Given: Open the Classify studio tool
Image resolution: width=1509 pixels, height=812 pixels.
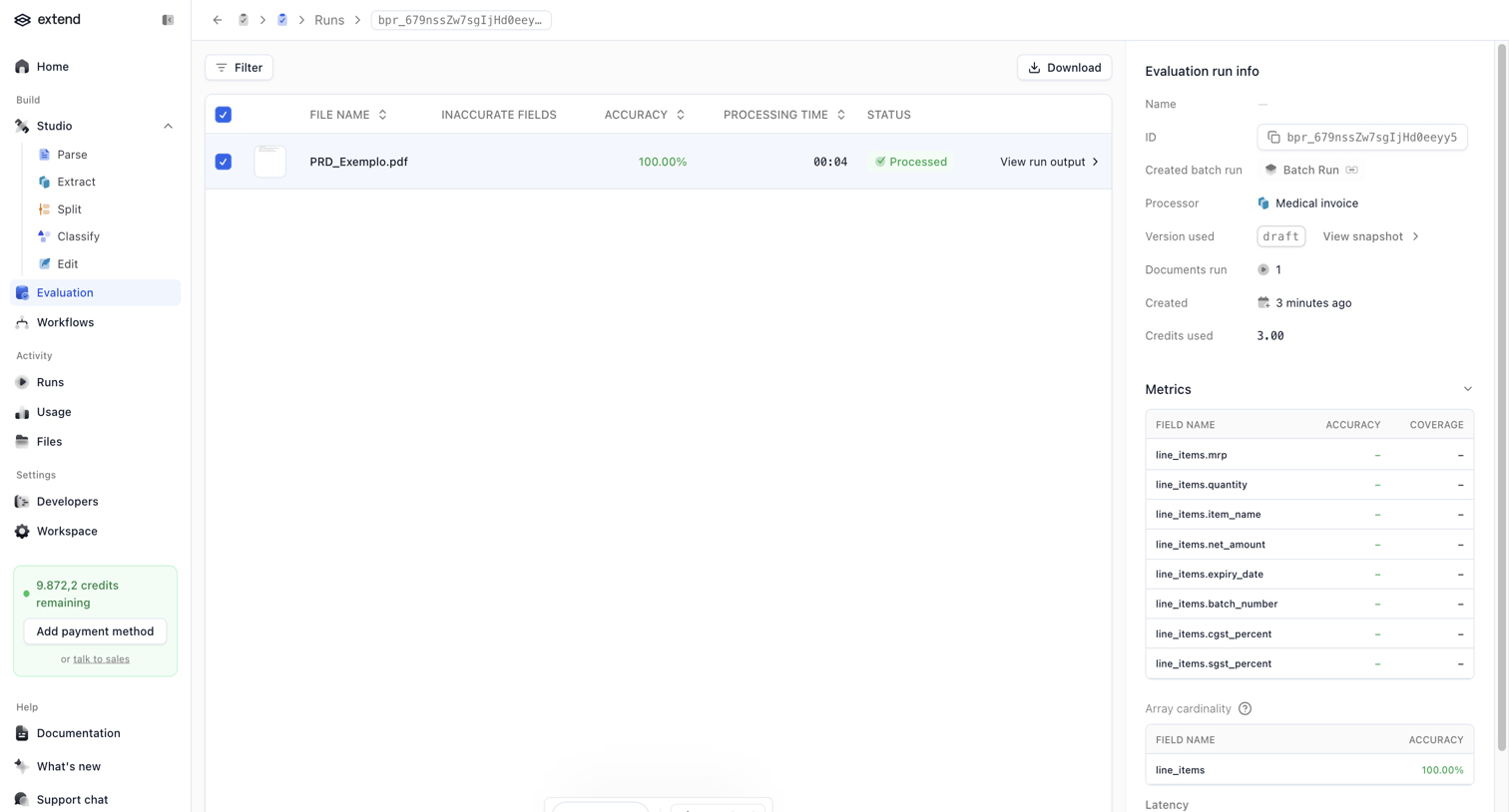Looking at the screenshot, I should [78, 236].
